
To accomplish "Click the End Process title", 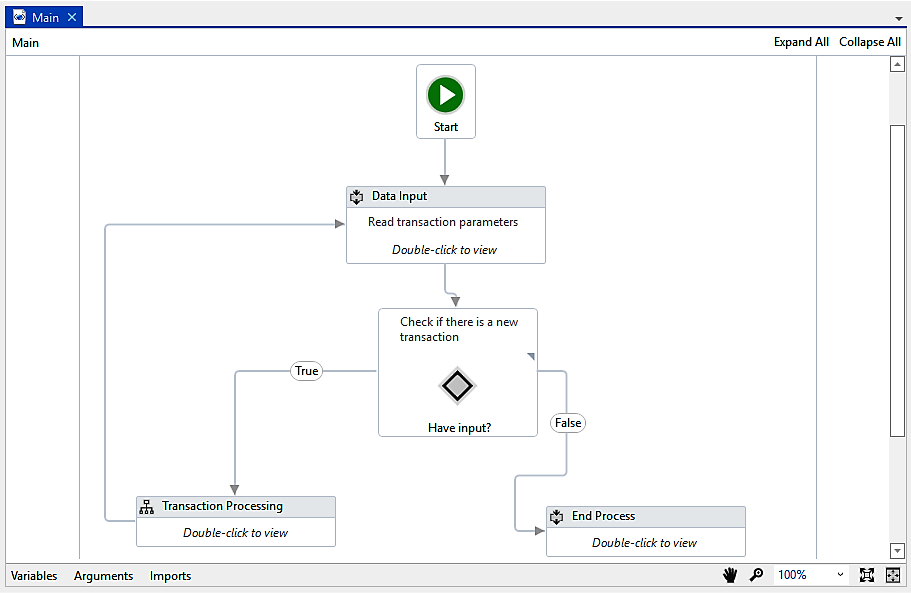I will 603,516.
